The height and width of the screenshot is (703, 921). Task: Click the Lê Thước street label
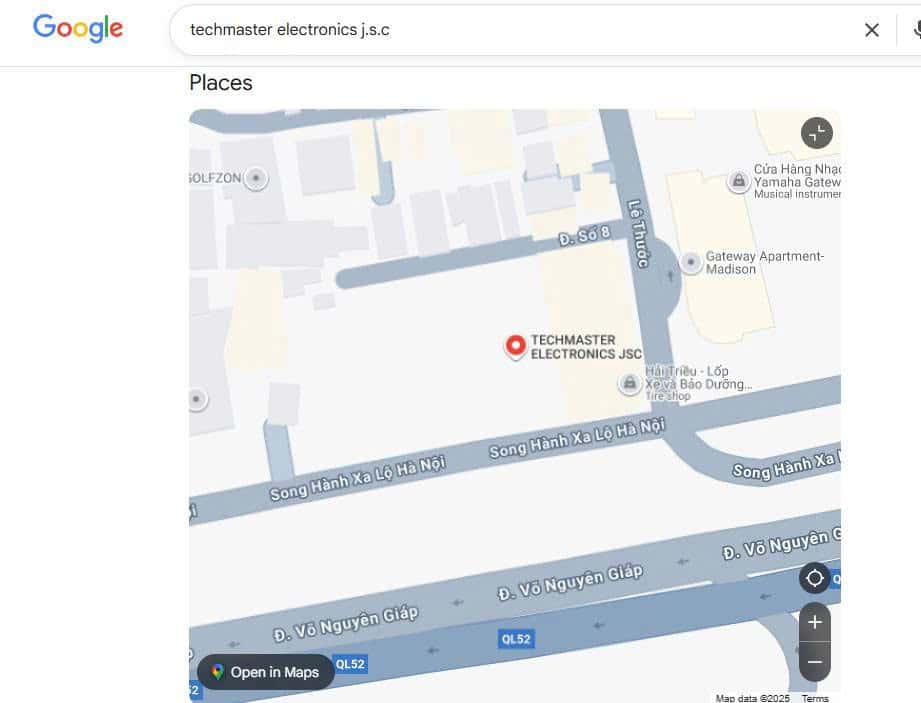pyautogui.click(x=638, y=234)
